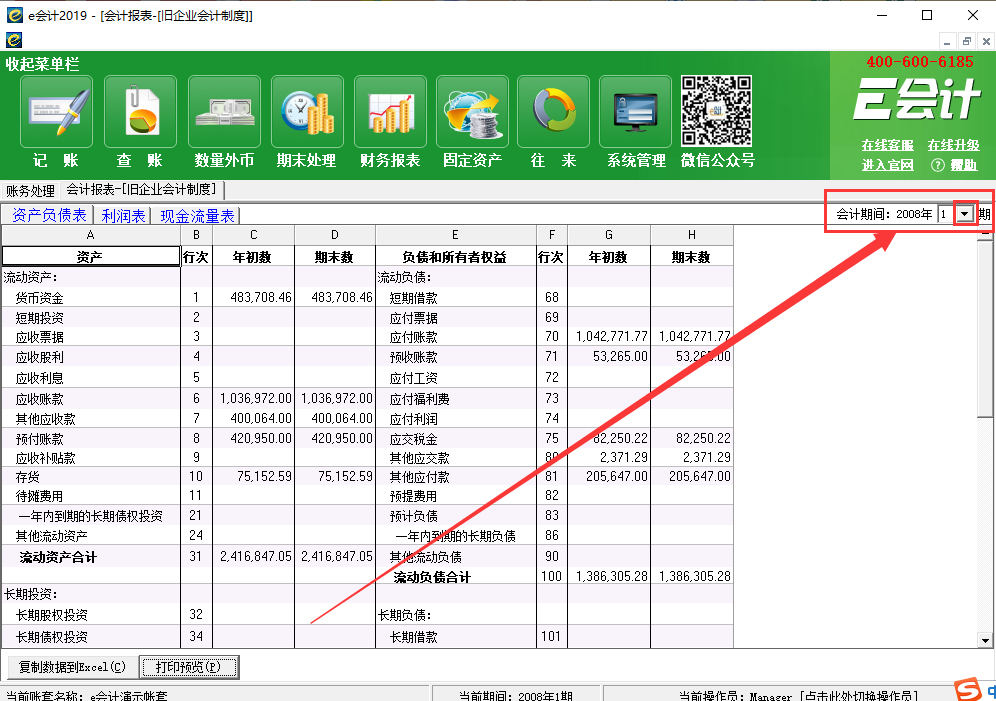
Task: Click 复制数据到Excel(C) button
Action: (x=72, y=667)
